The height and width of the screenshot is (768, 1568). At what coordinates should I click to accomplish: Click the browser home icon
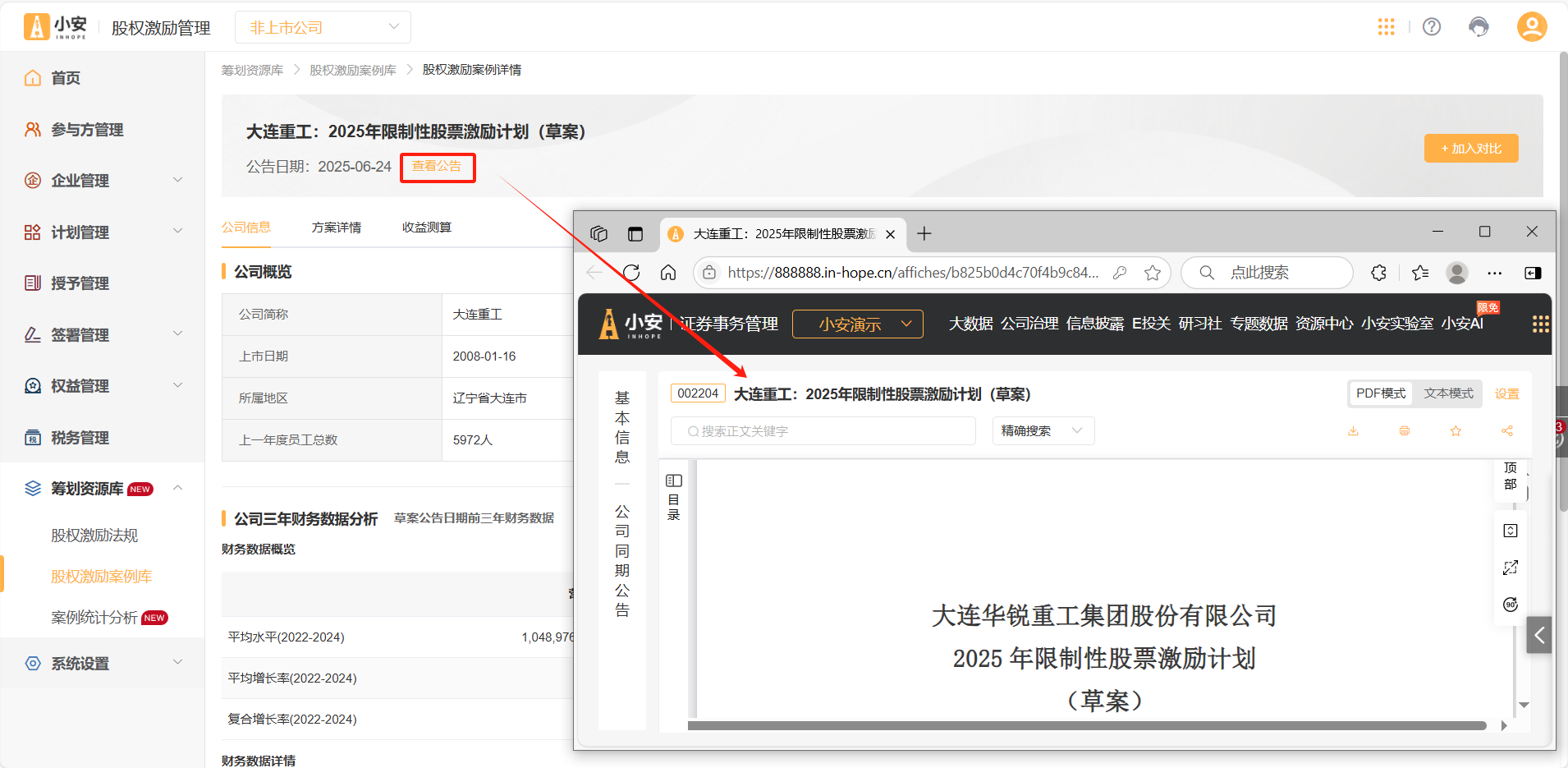(668, 273)
